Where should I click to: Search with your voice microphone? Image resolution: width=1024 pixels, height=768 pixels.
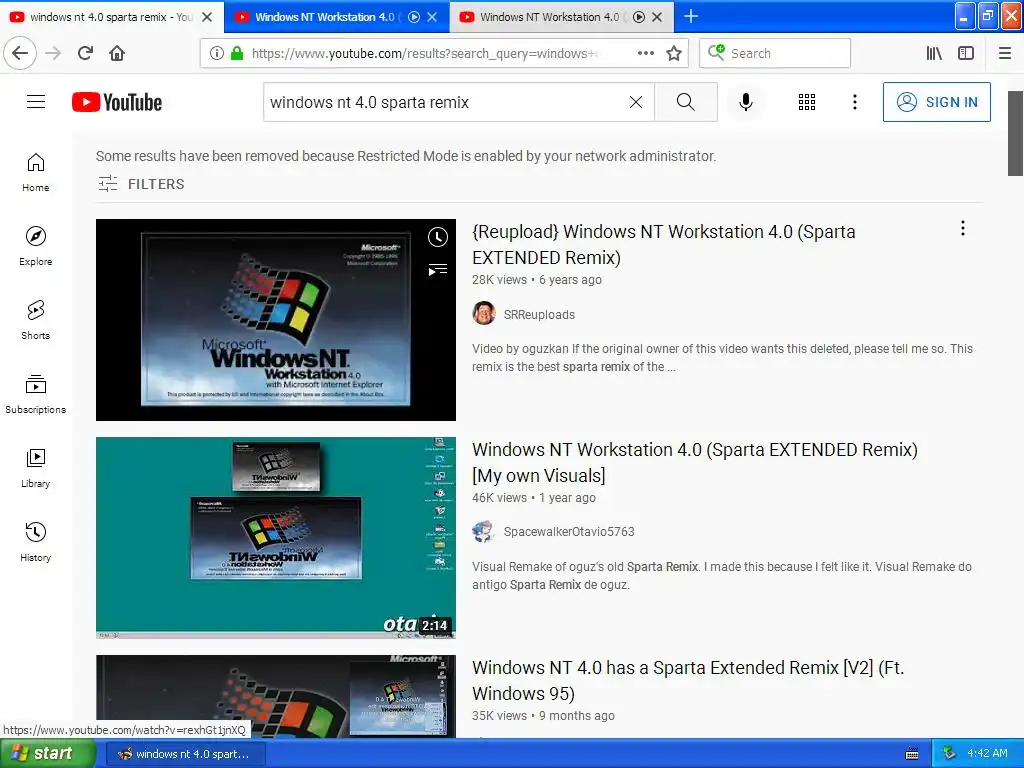coord(745,102)
